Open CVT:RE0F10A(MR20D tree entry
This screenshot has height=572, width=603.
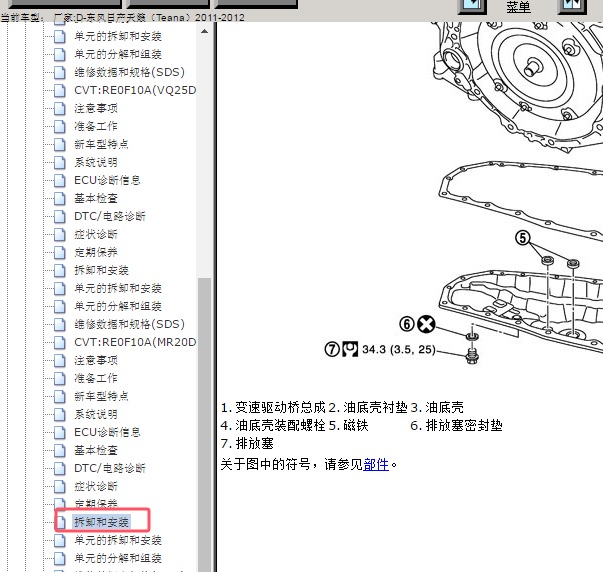(135, 342)
